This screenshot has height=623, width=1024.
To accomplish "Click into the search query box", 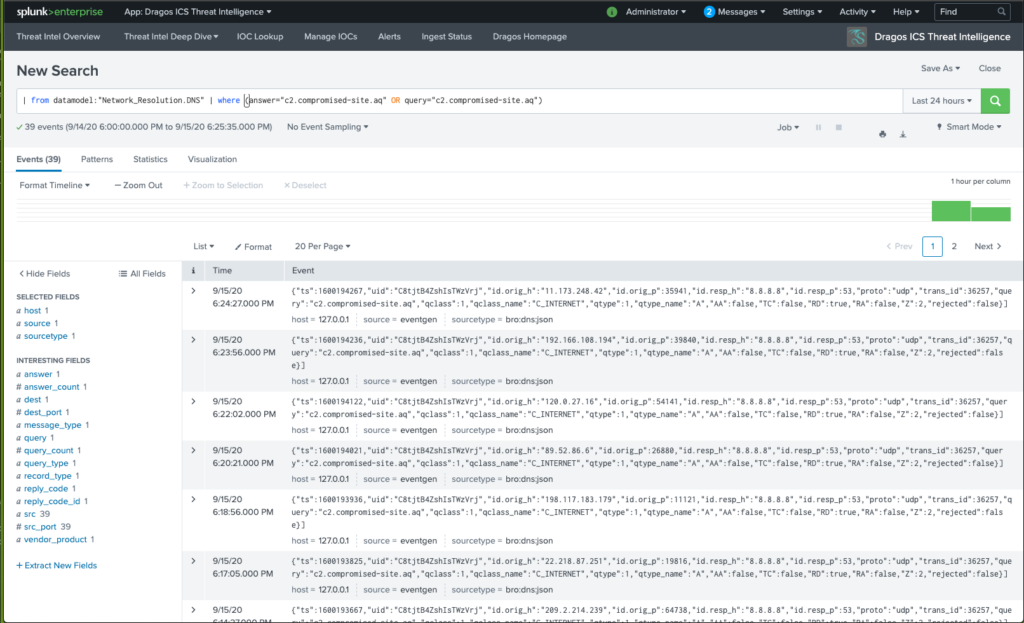I will [459, 101].
